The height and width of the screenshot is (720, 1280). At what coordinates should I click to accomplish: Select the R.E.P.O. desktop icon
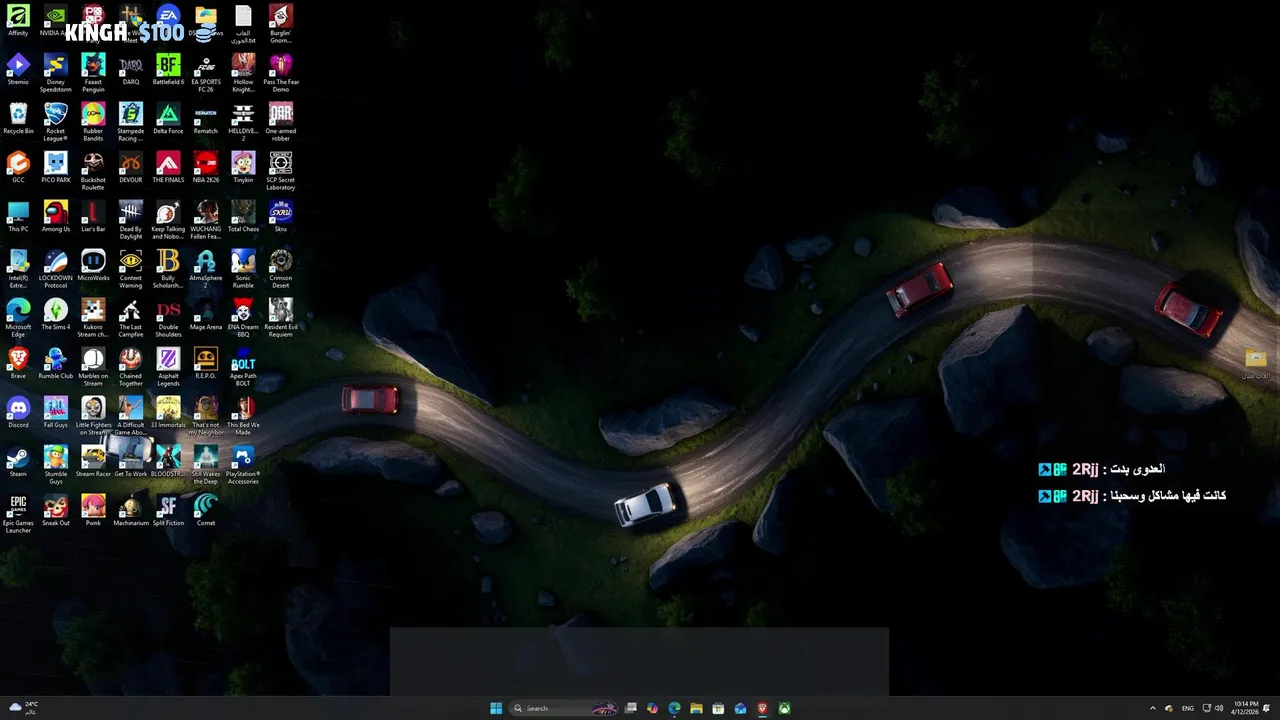coord(206,363)
